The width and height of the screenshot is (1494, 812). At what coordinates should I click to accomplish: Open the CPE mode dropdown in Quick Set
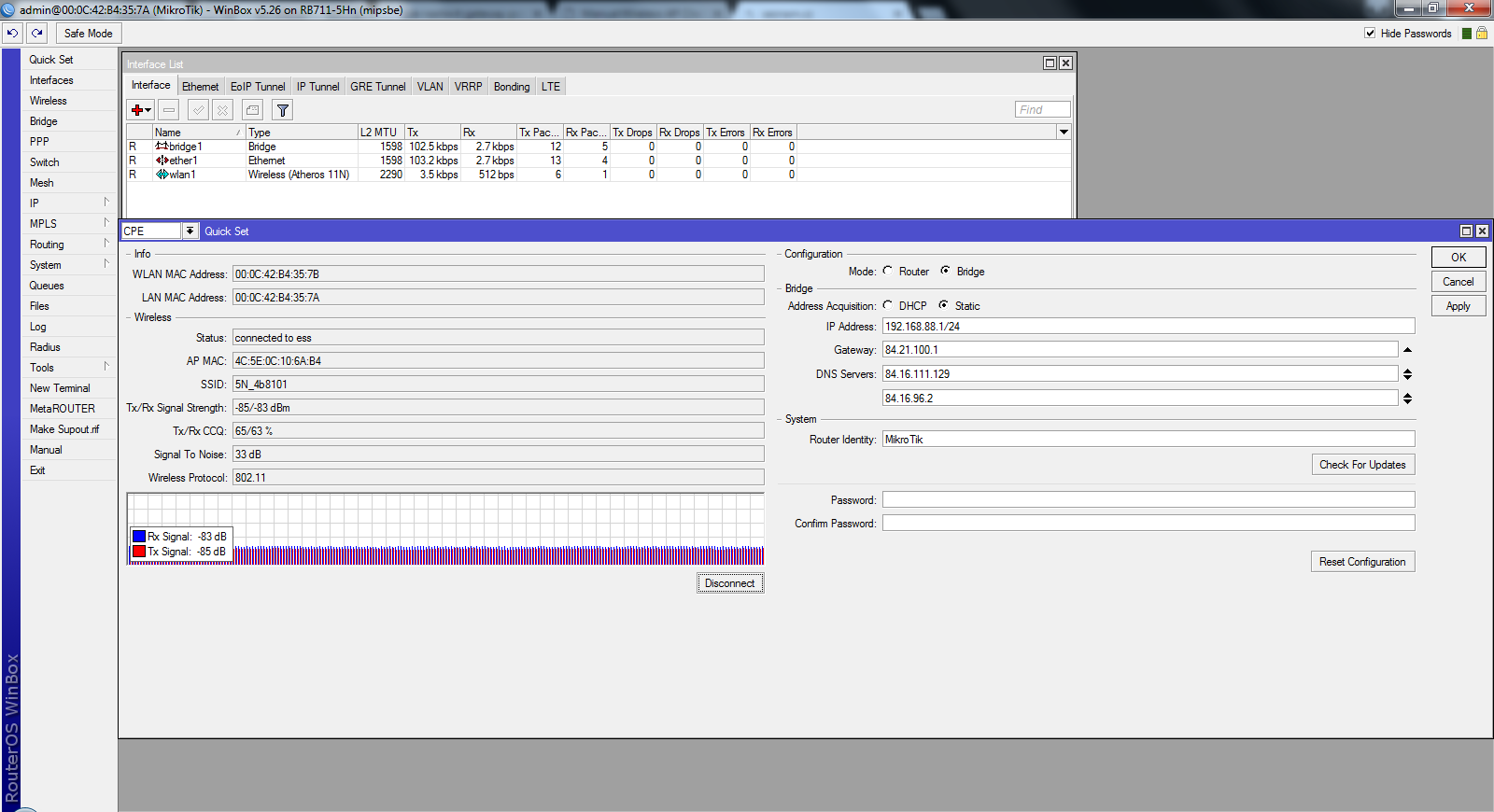click(x=190, y=231)
